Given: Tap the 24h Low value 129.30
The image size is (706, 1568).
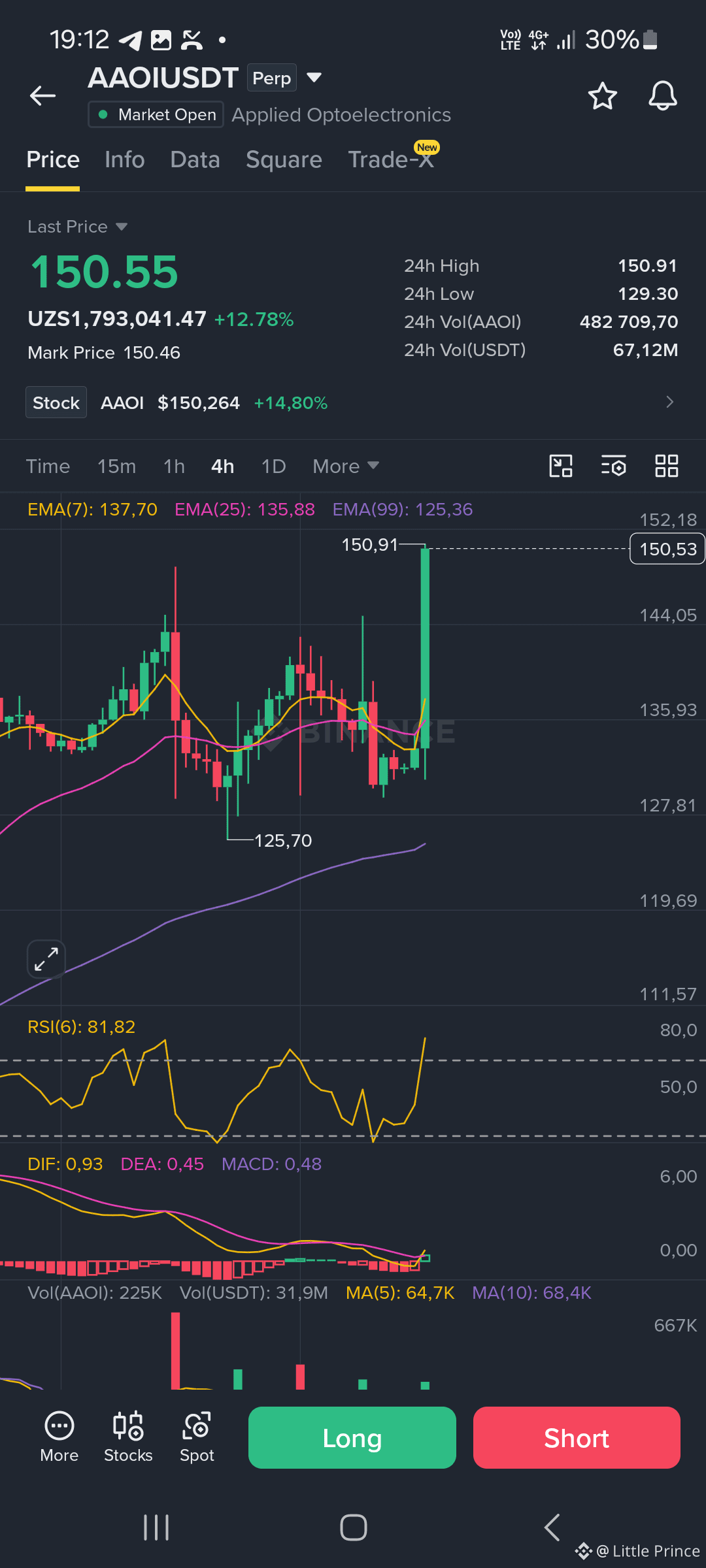Looking at the screenshot, I should point(648,293).
